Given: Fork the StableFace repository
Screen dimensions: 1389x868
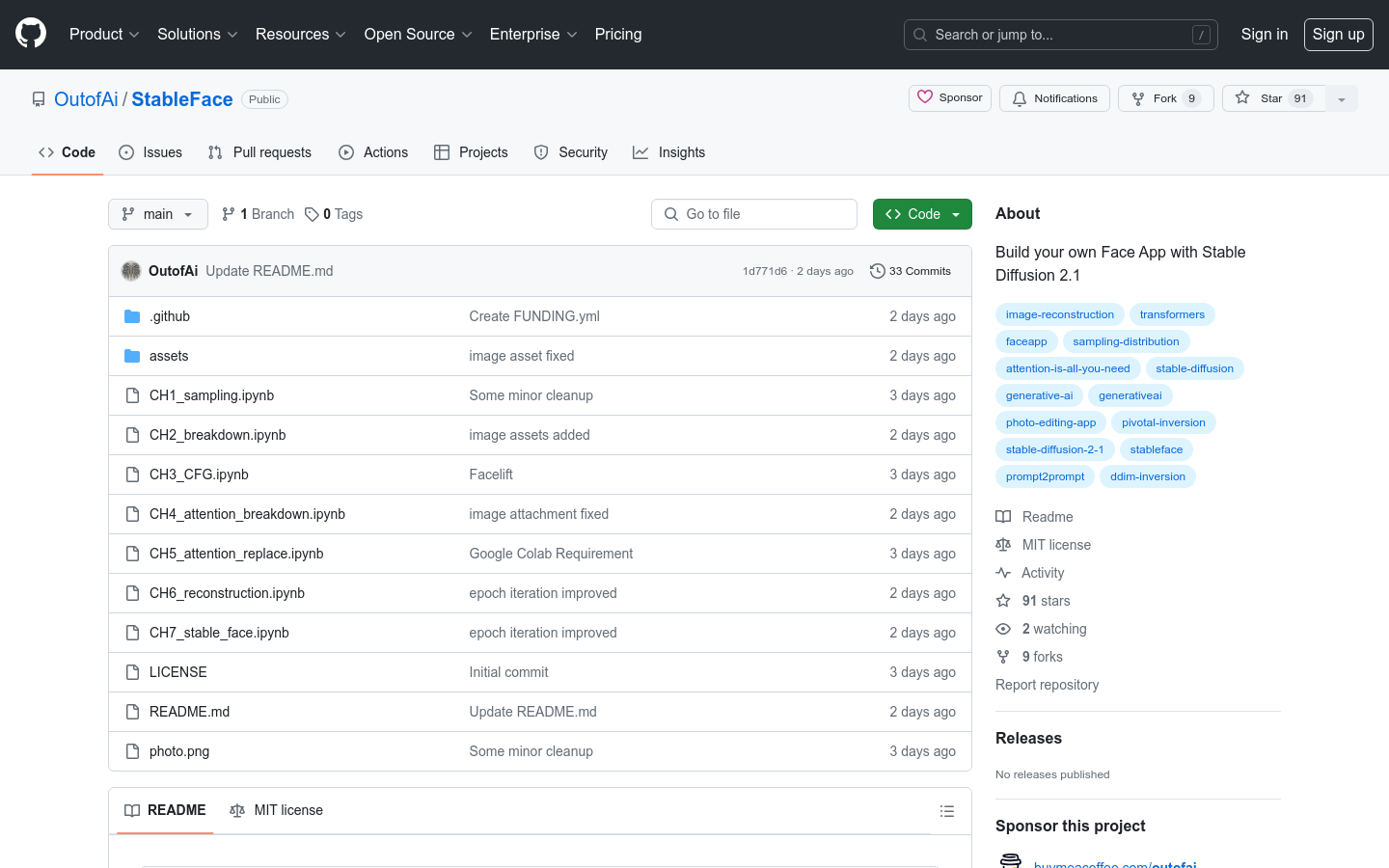Looking at the screenshot, I should (x=1165, y=98).
